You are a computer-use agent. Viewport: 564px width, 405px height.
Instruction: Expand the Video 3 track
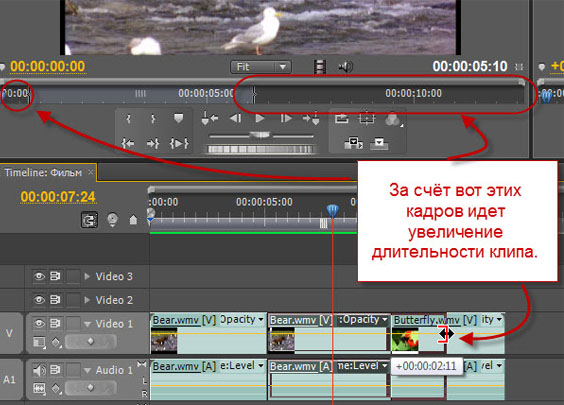click(x=87, y=276)
